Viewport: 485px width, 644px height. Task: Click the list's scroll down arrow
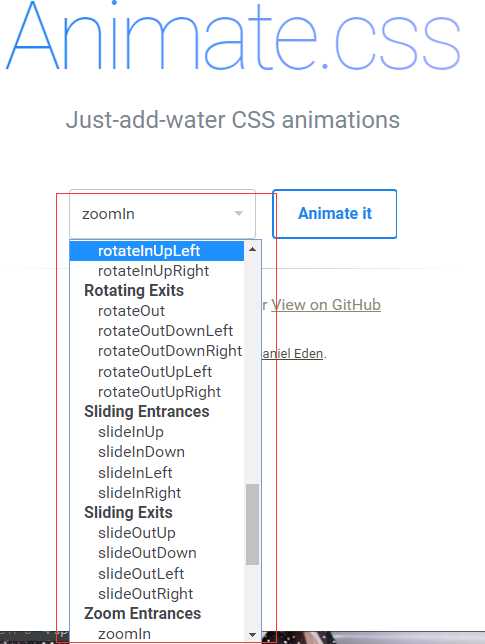253,635
